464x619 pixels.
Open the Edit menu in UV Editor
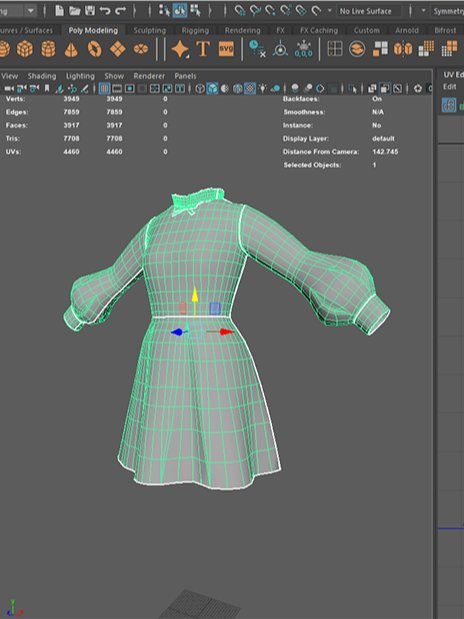[449, 86]
